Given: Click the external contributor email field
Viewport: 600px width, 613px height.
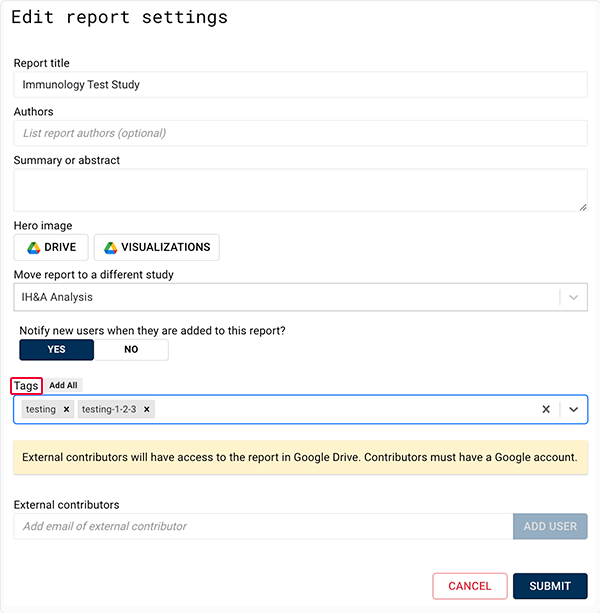Looking at the screenshot, I should (263, 526).
